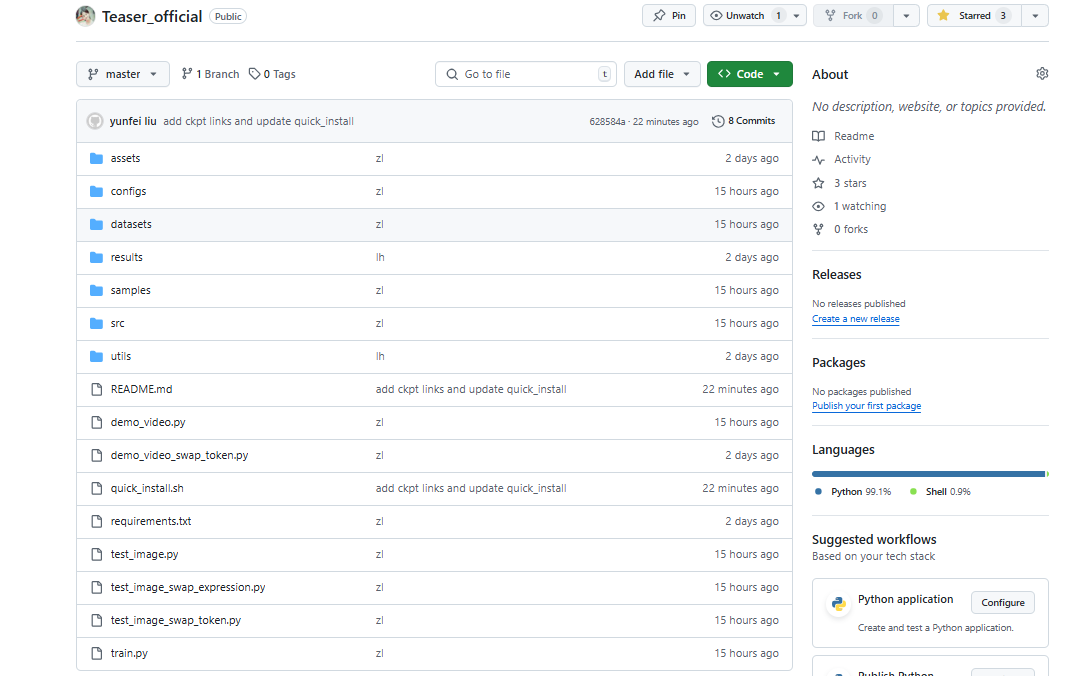
Task: Click the Releases heading link
Action: (837, 274)
